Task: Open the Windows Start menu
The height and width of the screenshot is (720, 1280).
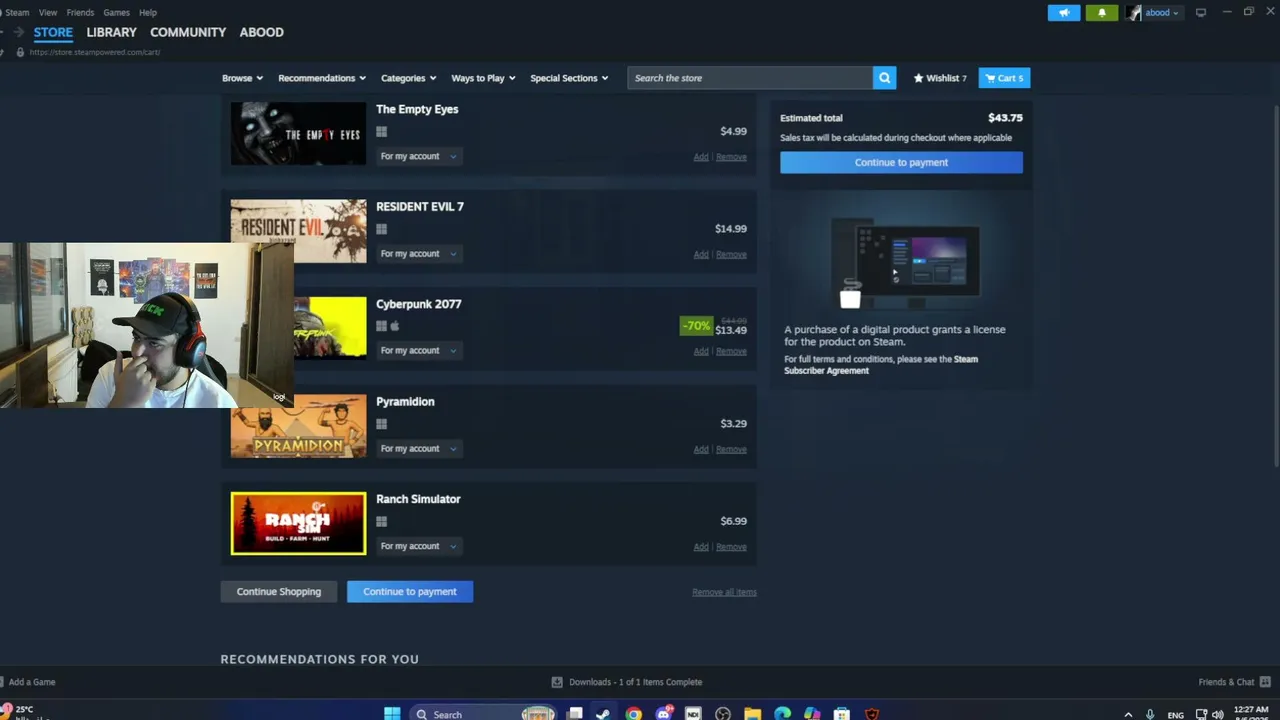Action: (392, 714)
